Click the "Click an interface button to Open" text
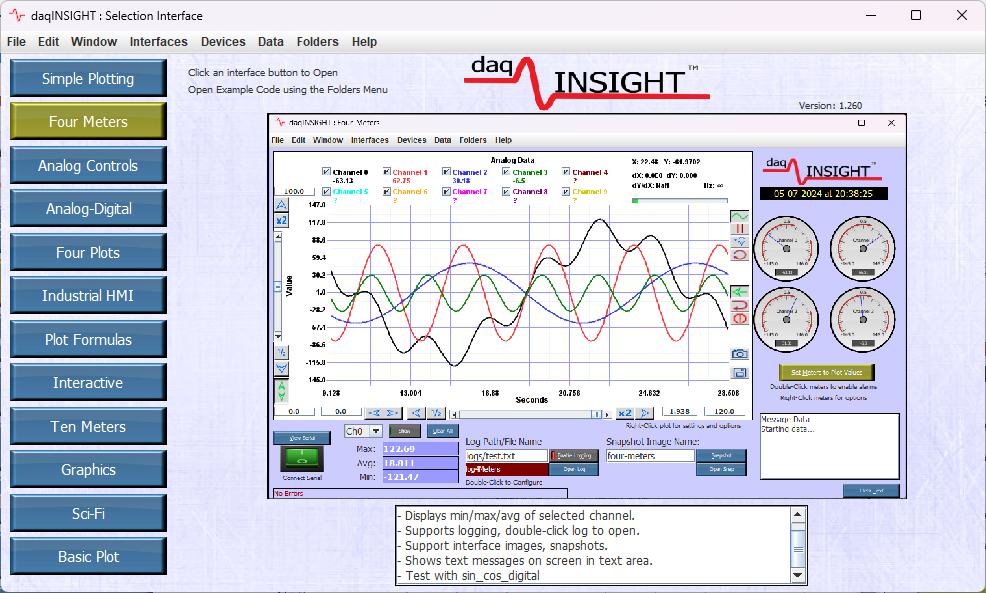 point(263,72)
